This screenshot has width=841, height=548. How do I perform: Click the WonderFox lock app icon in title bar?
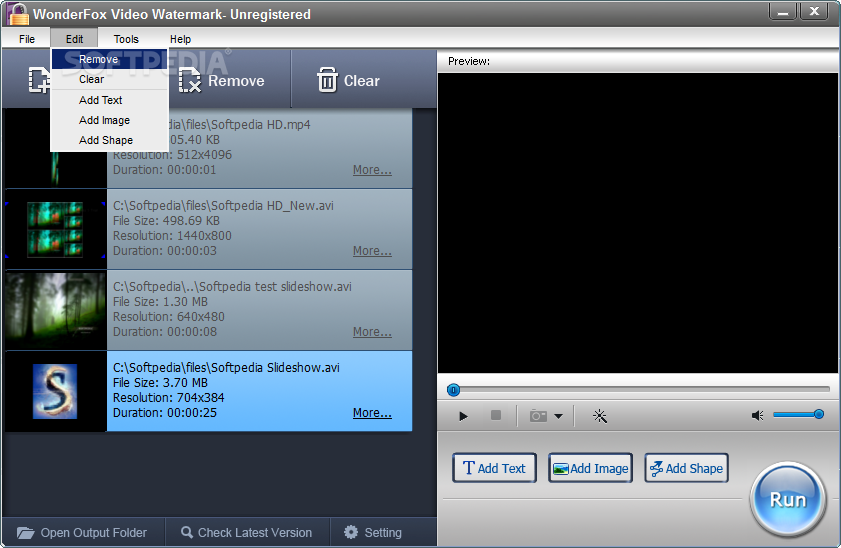[18, 13]
